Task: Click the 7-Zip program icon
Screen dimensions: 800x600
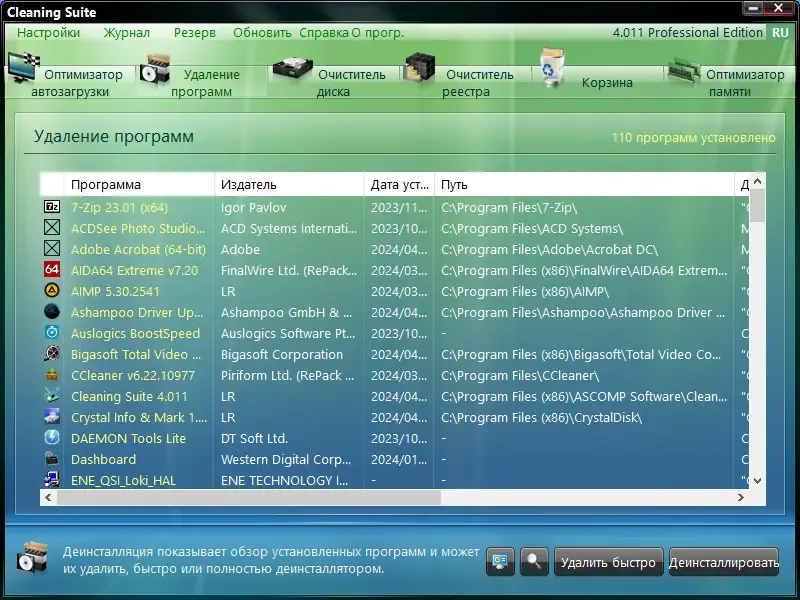Action: click(x=52, y=207)
